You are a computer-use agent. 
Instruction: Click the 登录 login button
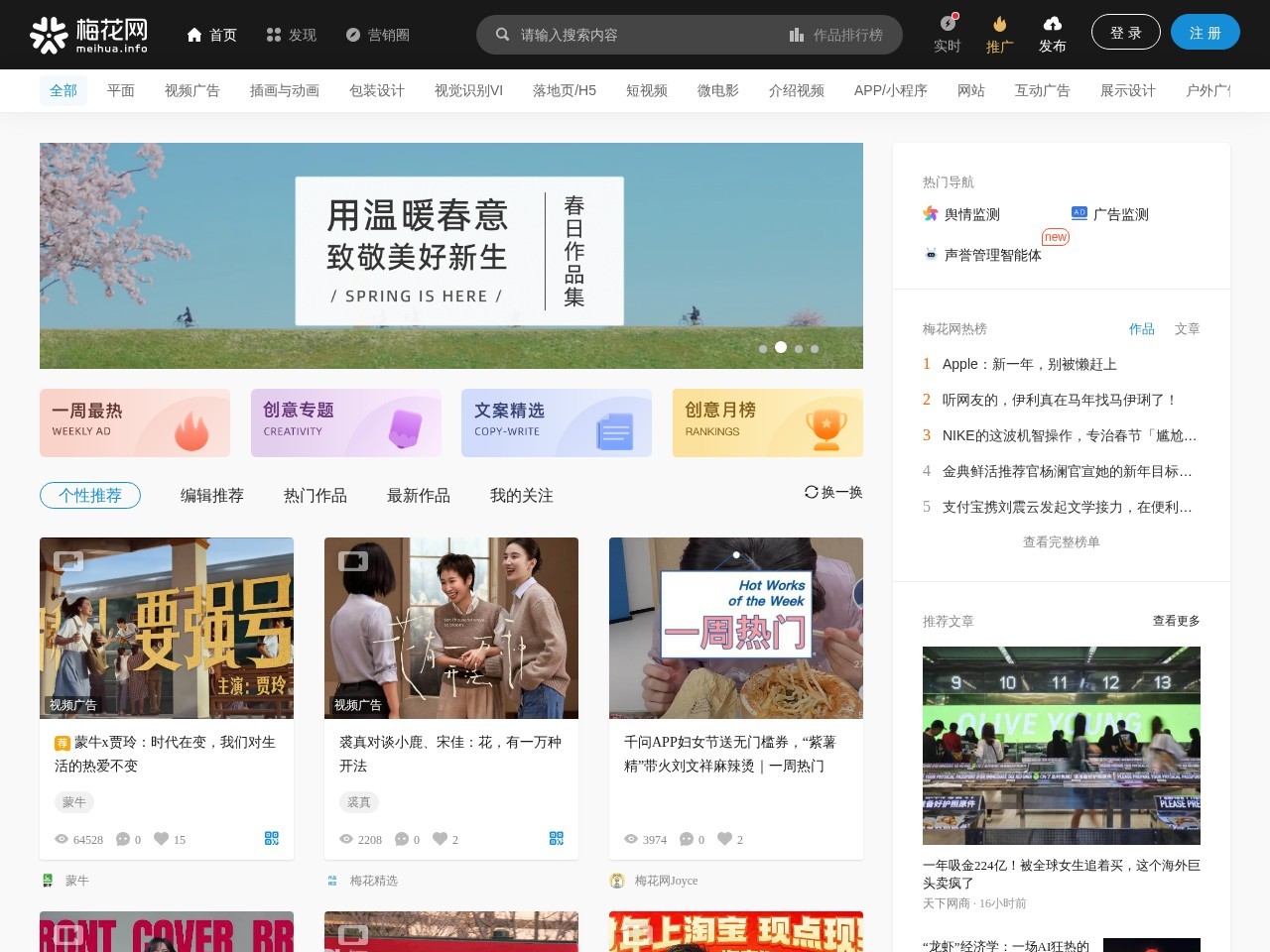coord(1125,33)
